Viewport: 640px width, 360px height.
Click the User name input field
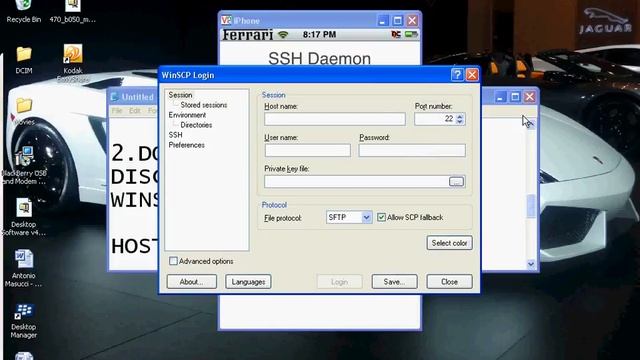tap(307, 150)
